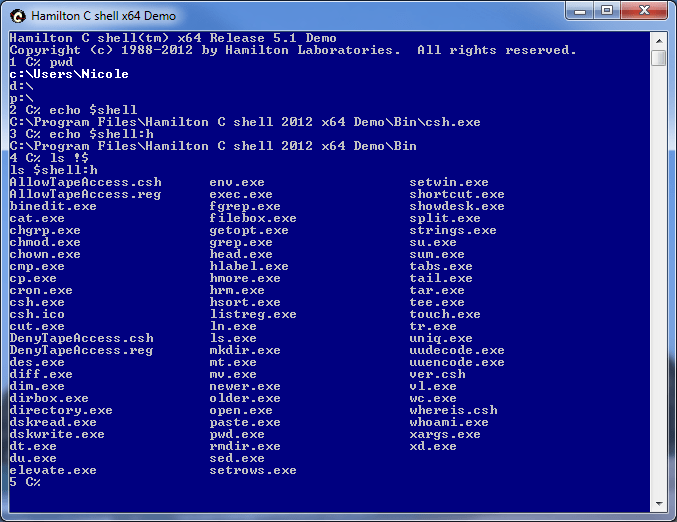This screenshot has width=677, height=522.
Task: Click the file name chmod.exe
Action: (x=45, y=242)
